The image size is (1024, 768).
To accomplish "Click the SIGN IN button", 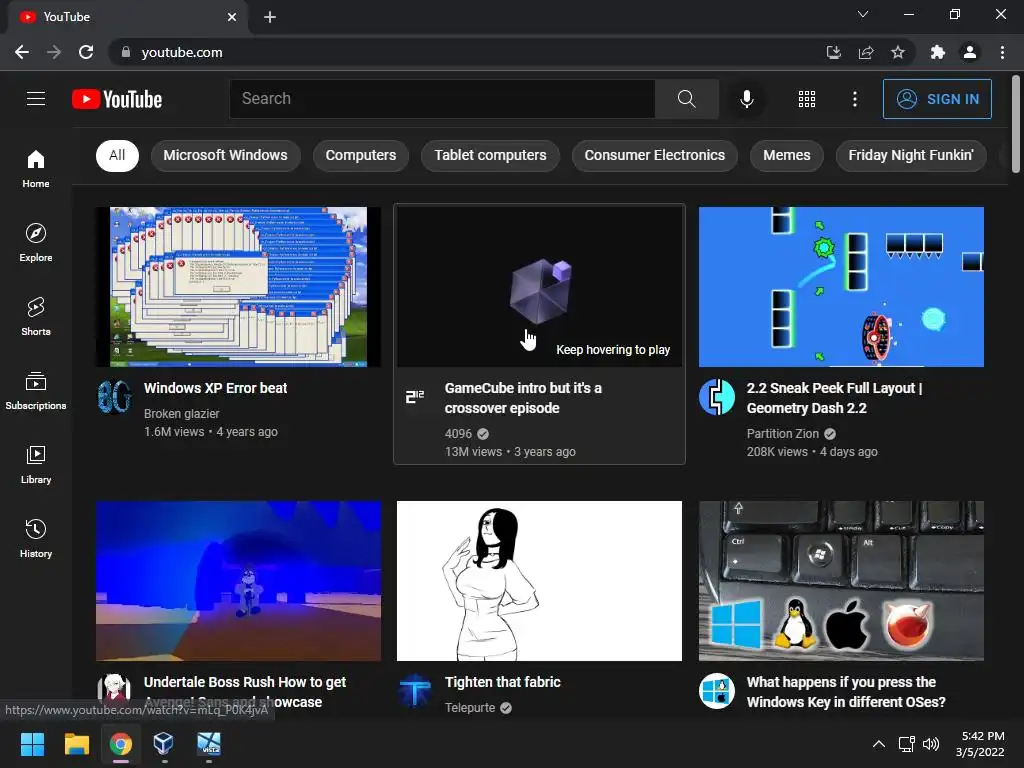I will (x=937, y=99).
